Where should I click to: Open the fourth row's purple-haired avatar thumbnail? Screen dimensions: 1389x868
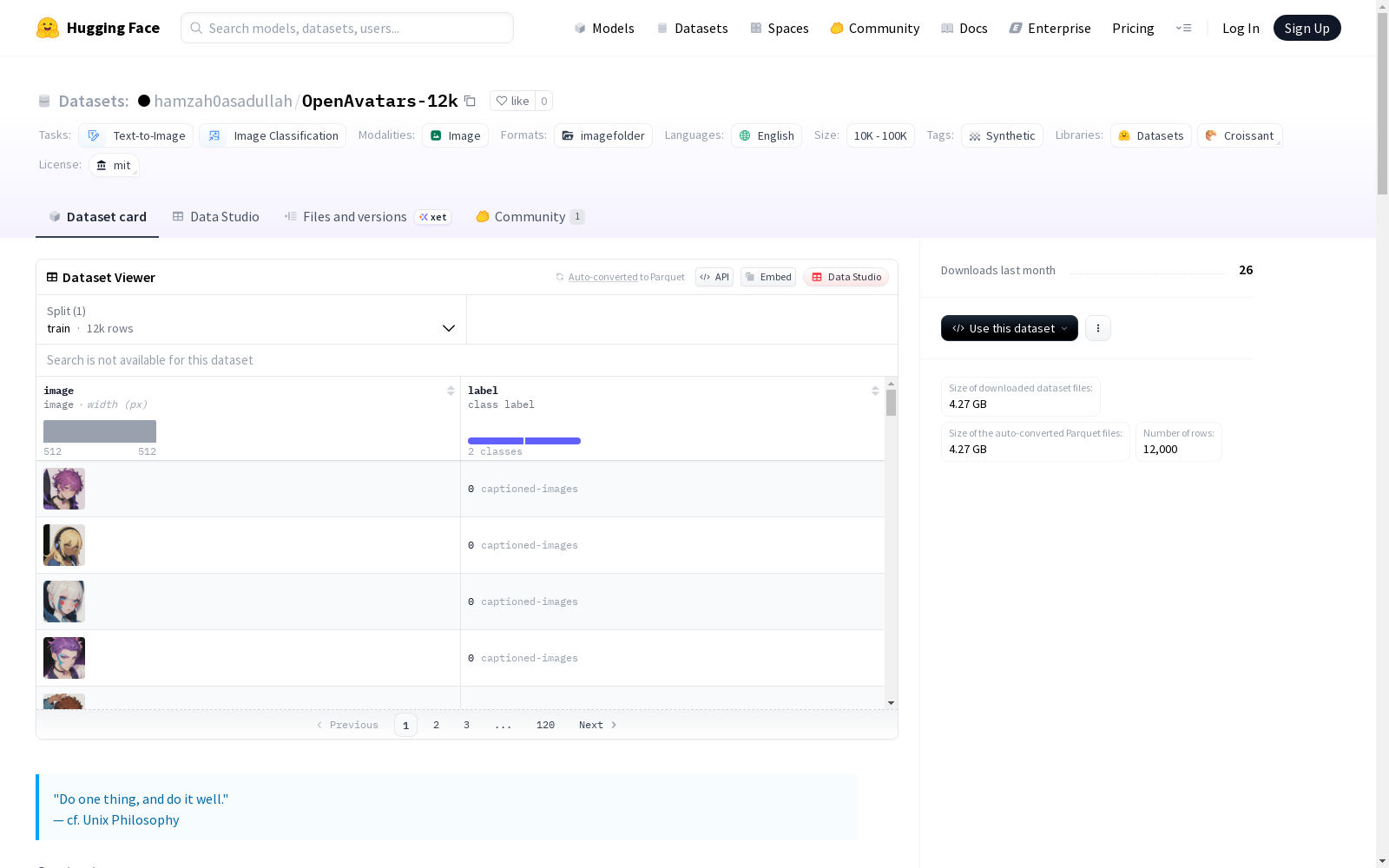tap(64, 658)
